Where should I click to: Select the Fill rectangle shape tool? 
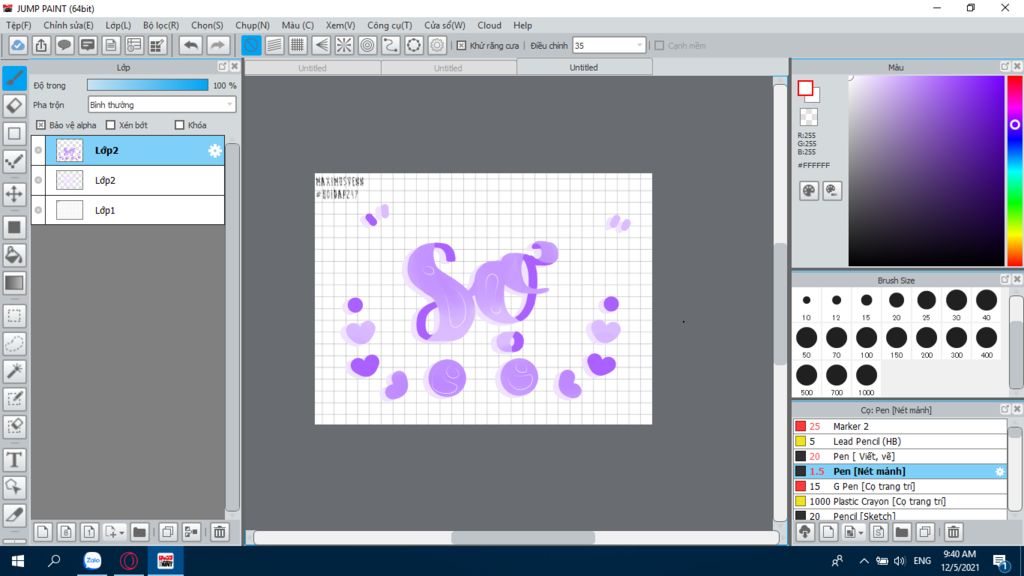14,227
